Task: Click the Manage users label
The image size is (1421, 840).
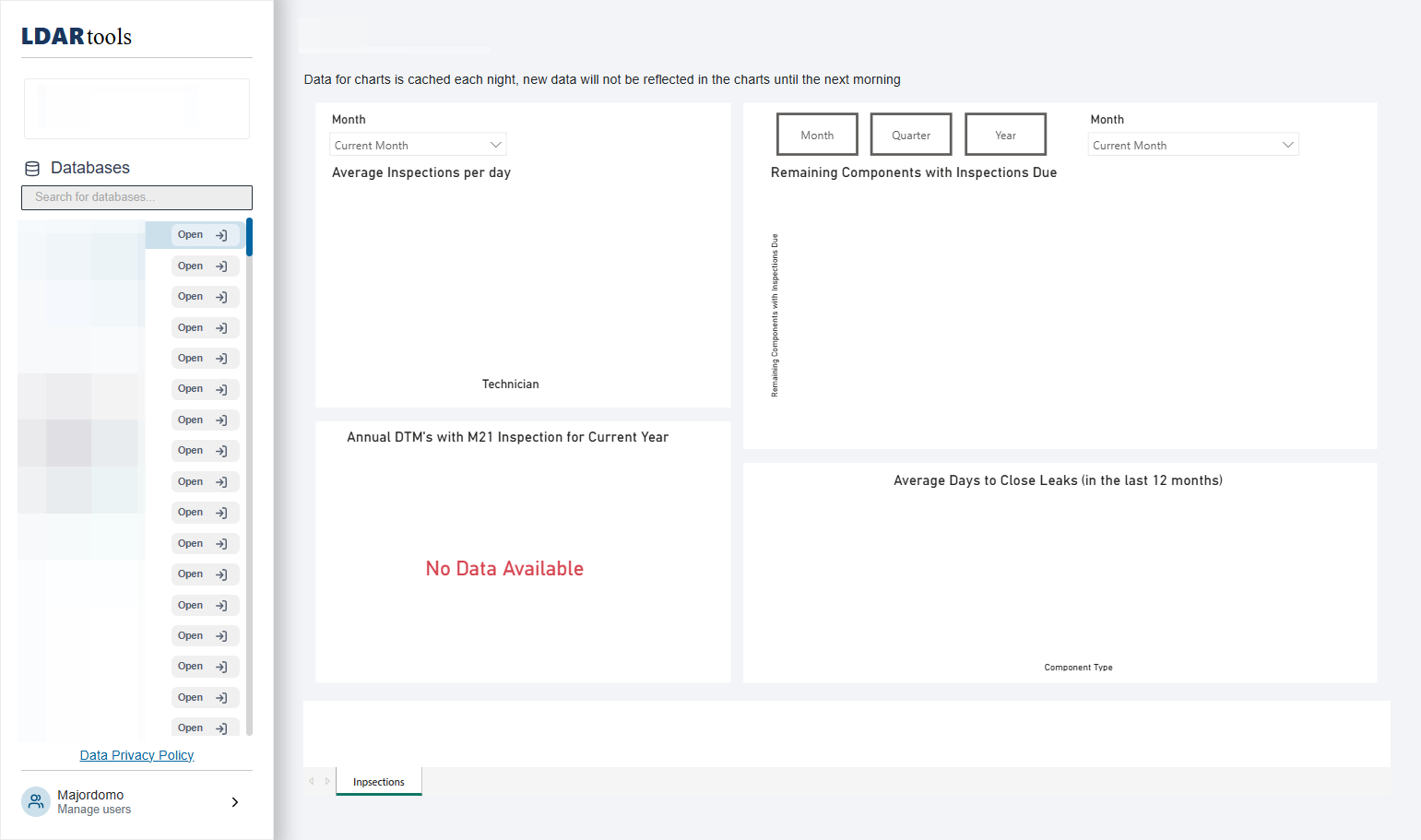Action: tap(94, 810)
